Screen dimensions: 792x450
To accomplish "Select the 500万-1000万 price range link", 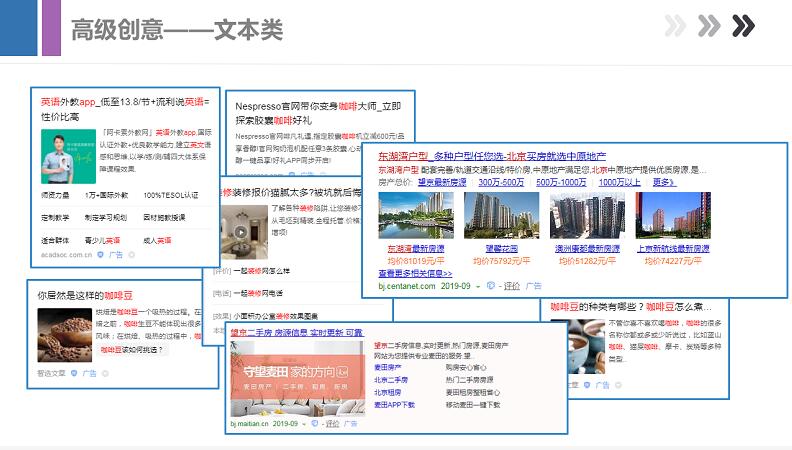I will click(x=561, y=182).
